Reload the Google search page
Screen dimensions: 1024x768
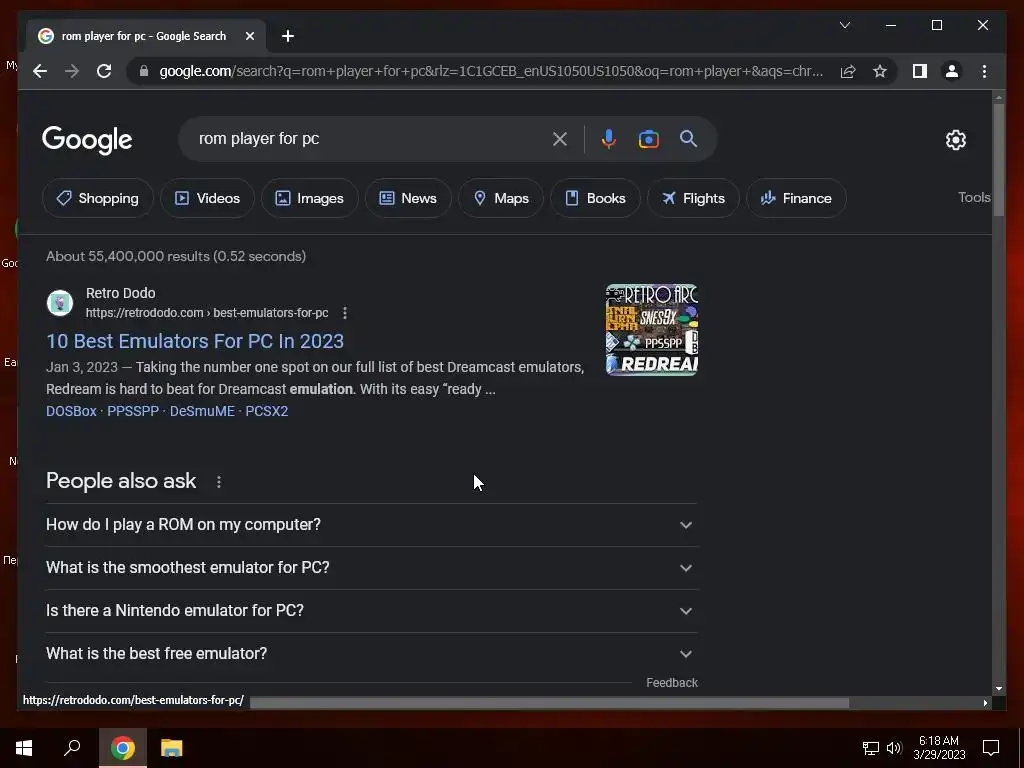[104, 71]
